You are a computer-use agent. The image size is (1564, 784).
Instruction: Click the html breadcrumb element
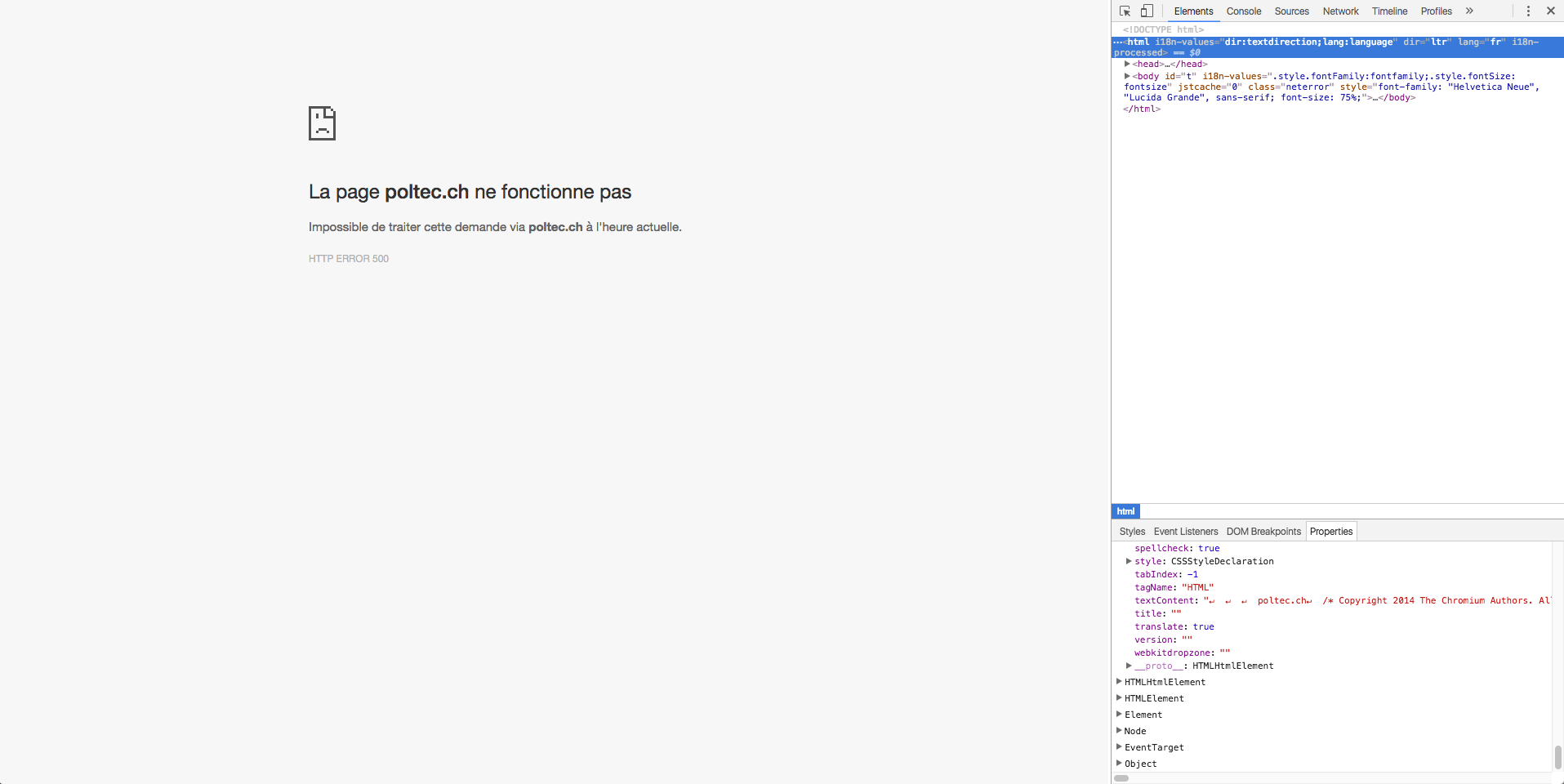coord(1125,511)
